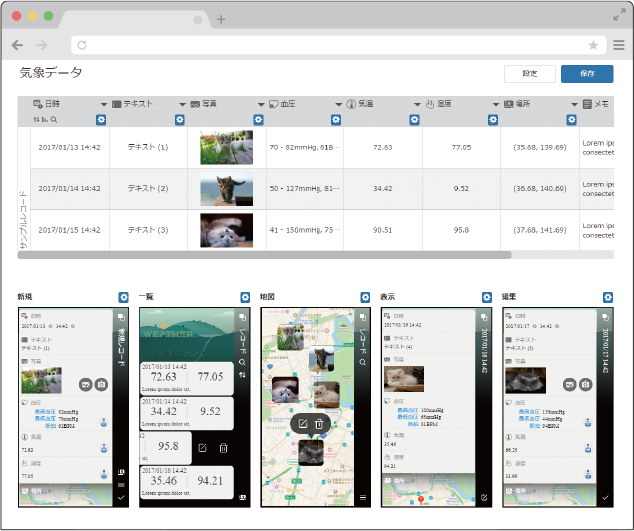Open gear settings for the 地図 screen
Screen dimensions: 634x531
[367, 297]
